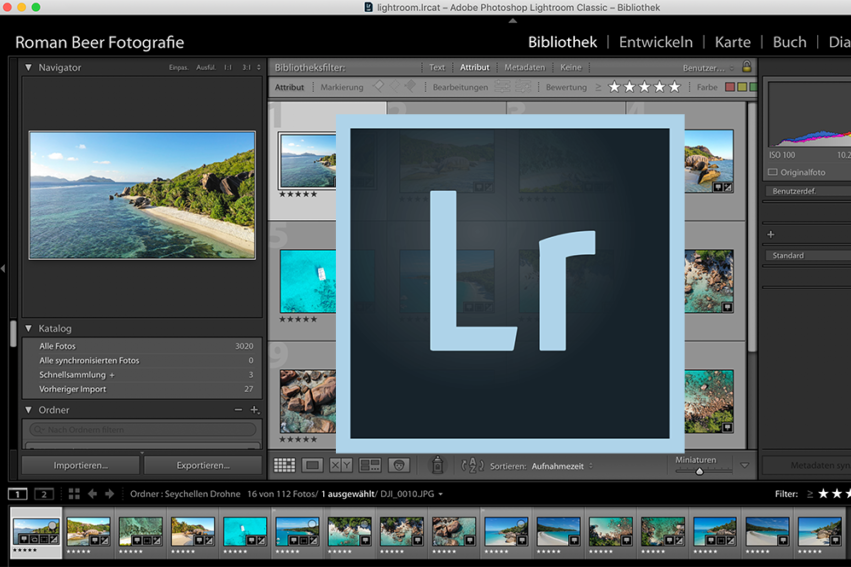Select Vorheriger Import catalog row
The width and height of the screenshot is (851, 567).
142,389
